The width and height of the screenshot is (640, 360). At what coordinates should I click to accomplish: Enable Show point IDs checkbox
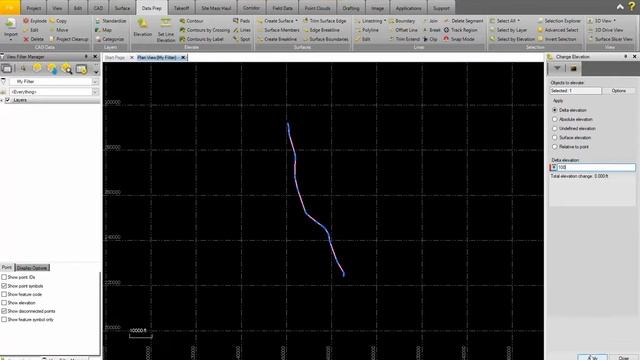4,277
